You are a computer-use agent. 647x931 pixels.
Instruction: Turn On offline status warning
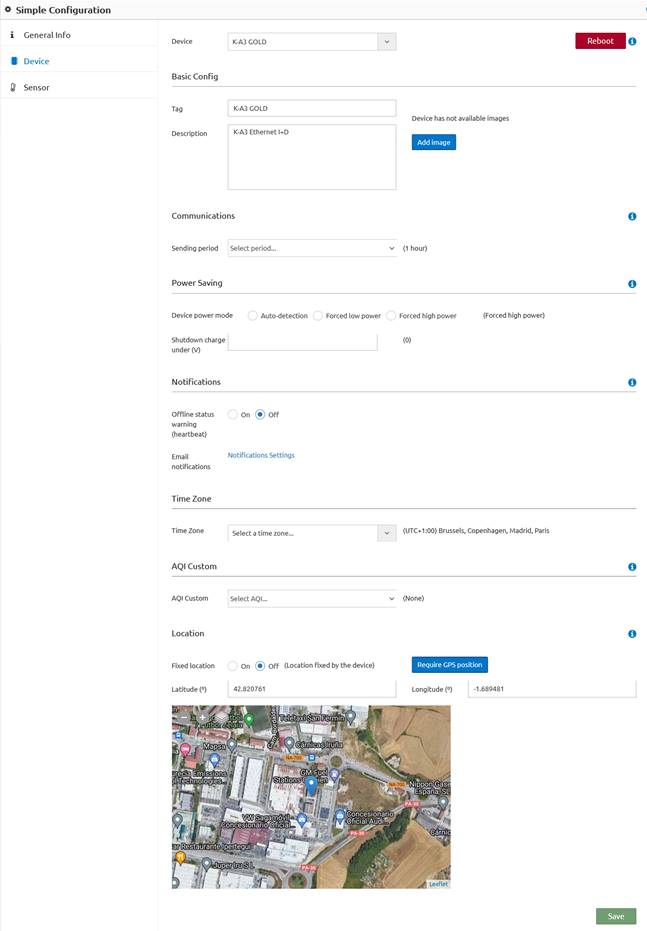click(233, 414)
